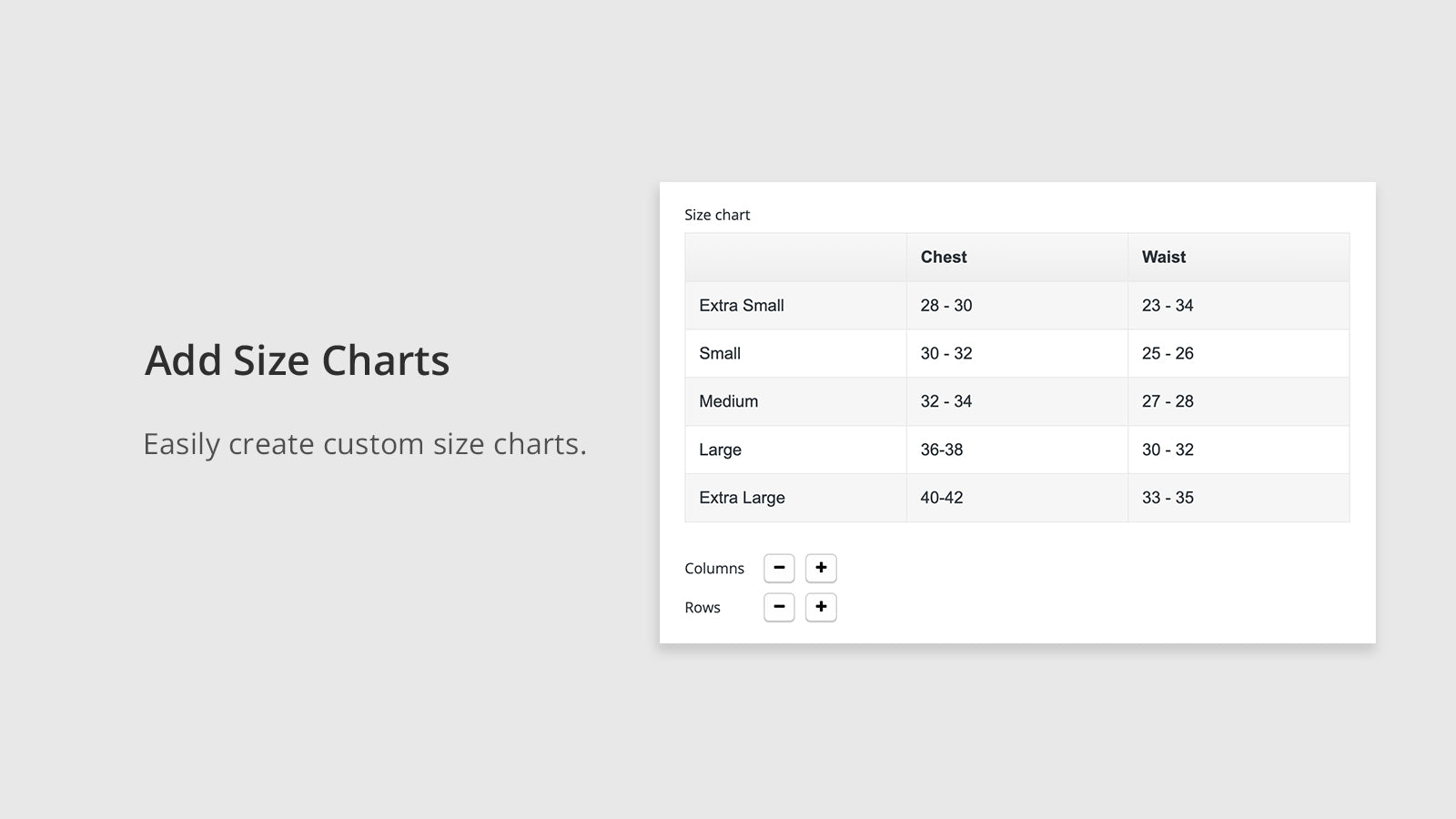Click the minus icon beside Columns
Viewport: 1456px width, 819px height.
[779, 568]
